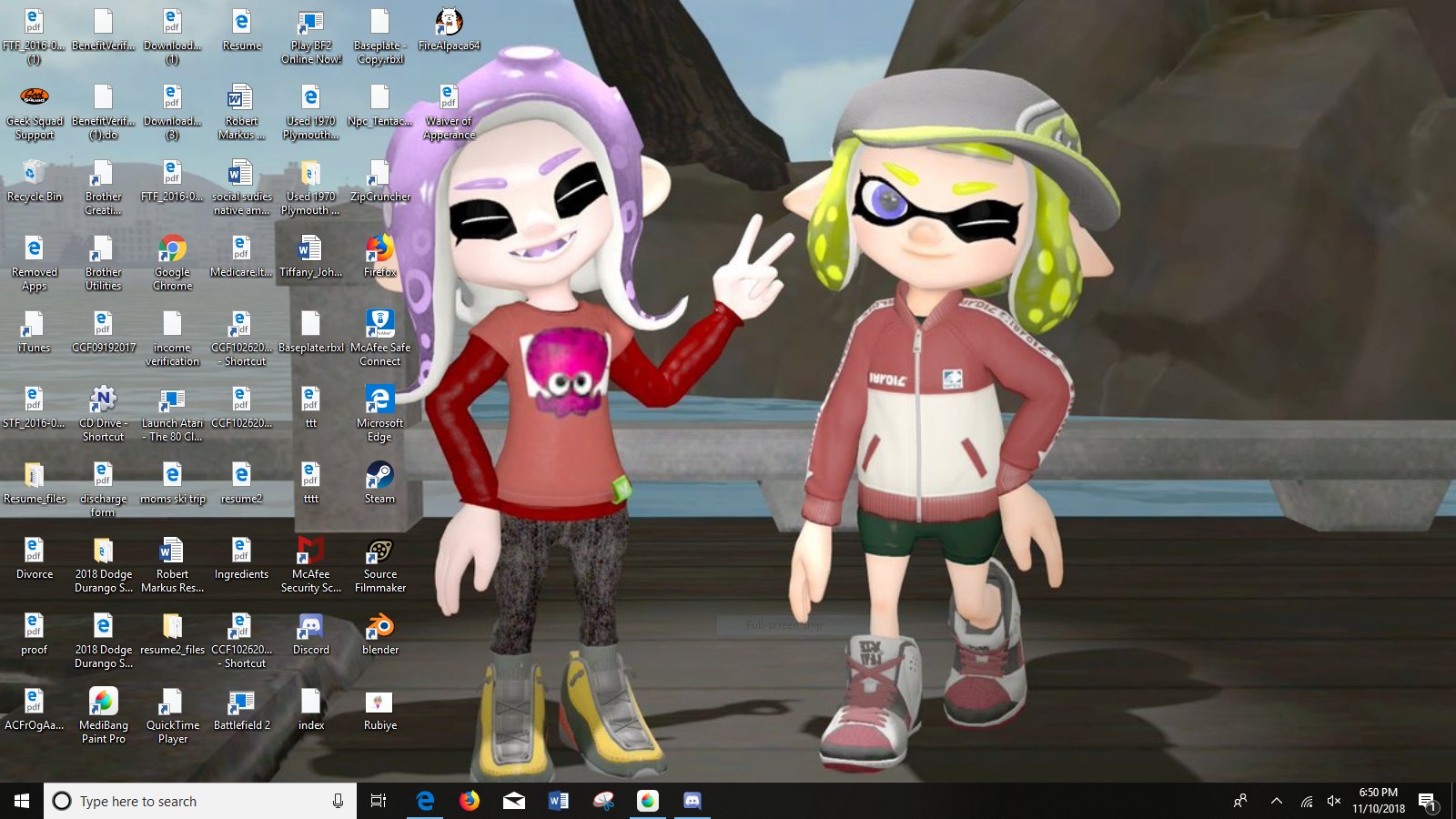Open the CCF09192017 pdf

(104, 331)
